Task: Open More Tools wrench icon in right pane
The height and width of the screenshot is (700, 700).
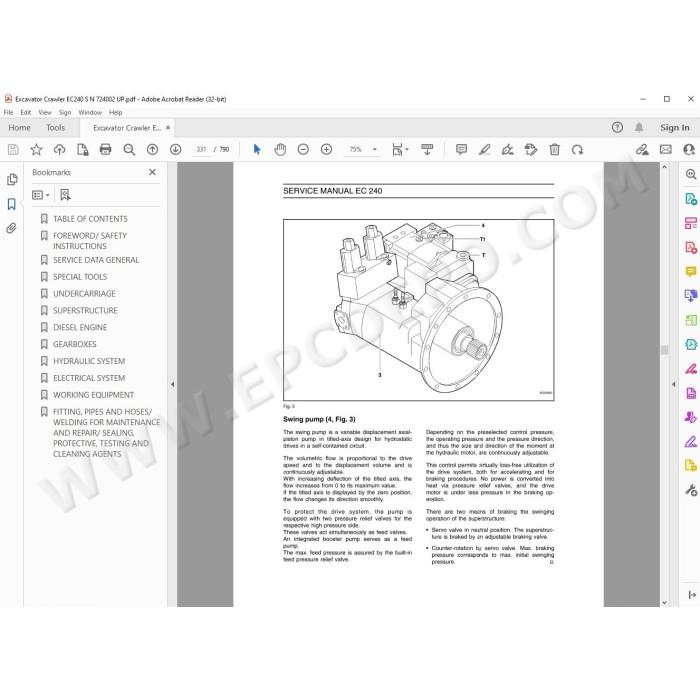Action: (691, 490)
